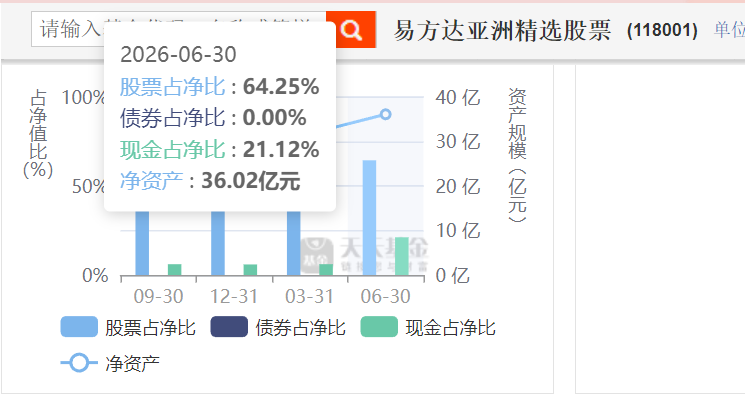The image size is (745, 399).
Task: Click the 06-30 green cash ratio bar
Action: pos(402,256)
